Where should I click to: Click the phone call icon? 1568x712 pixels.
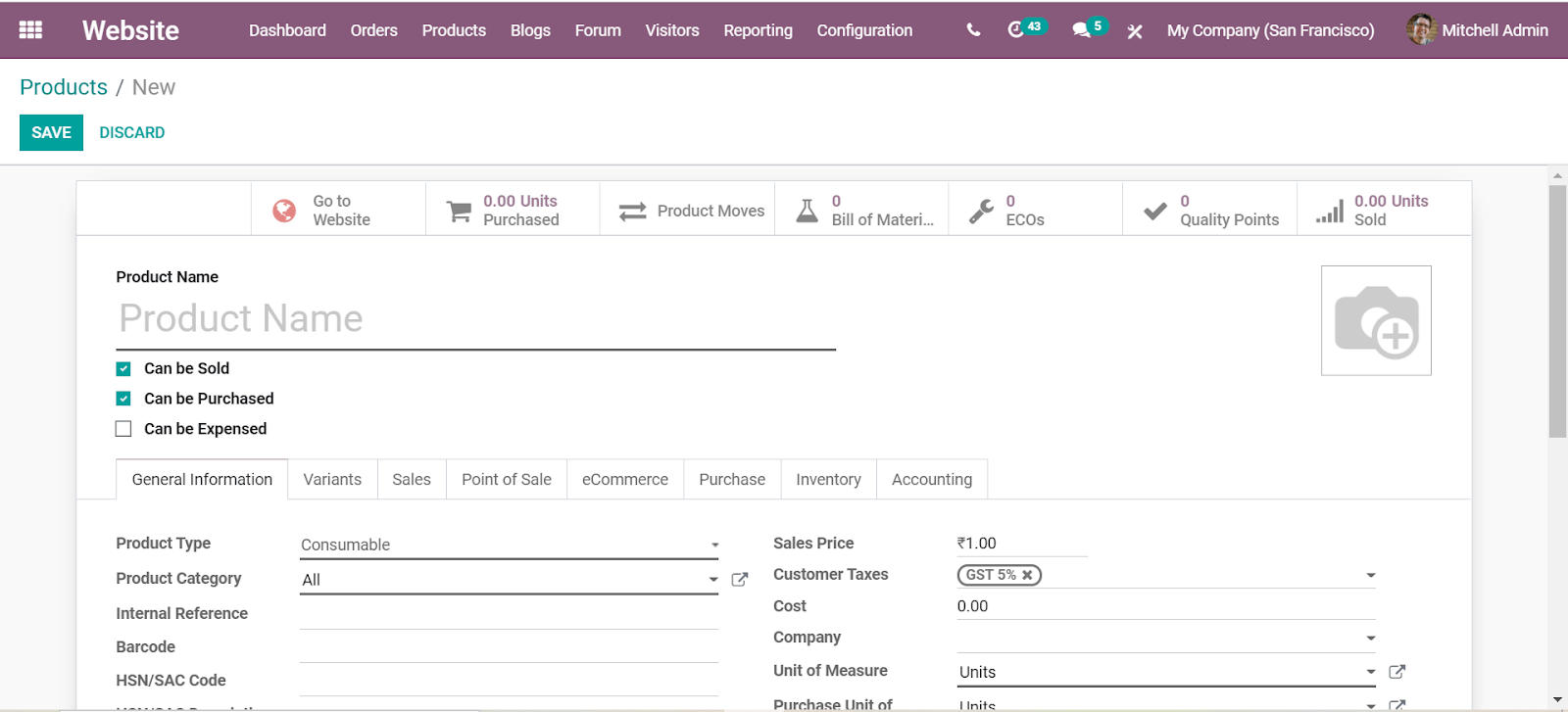coord(973,30)
